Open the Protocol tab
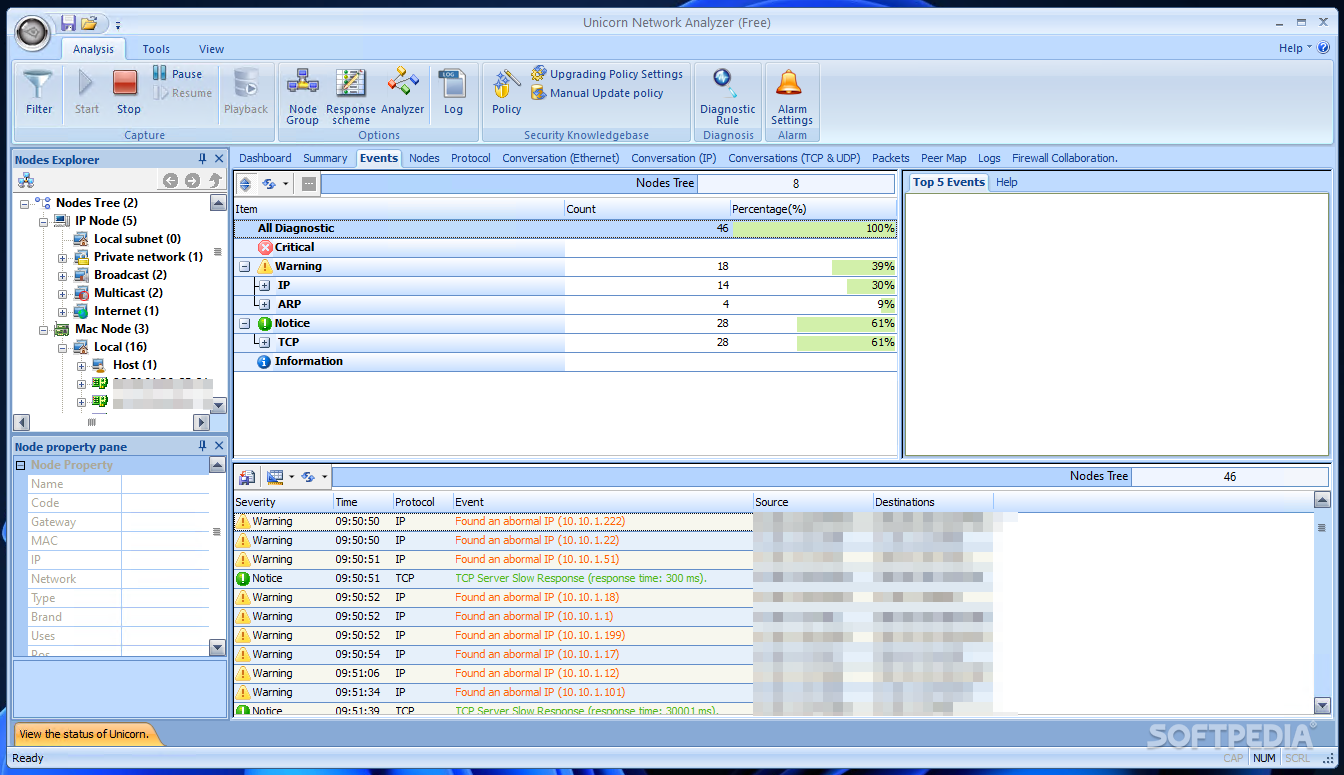This screenshot has height=775, width=1344. coord(470,158)
